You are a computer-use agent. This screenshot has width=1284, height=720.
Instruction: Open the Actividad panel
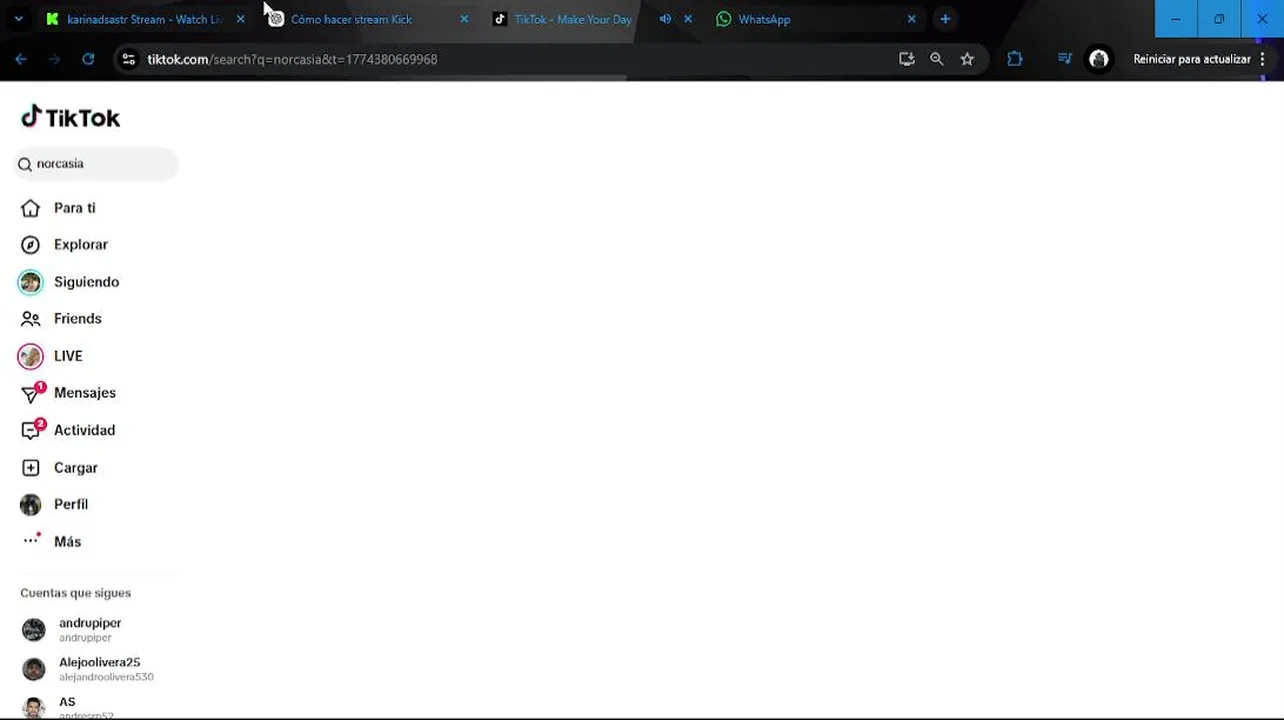point(84,430)
